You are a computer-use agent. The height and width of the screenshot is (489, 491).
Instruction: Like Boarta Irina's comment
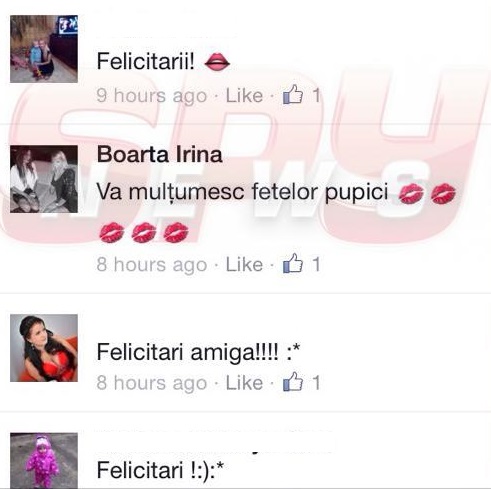click(x=244, y=265)
